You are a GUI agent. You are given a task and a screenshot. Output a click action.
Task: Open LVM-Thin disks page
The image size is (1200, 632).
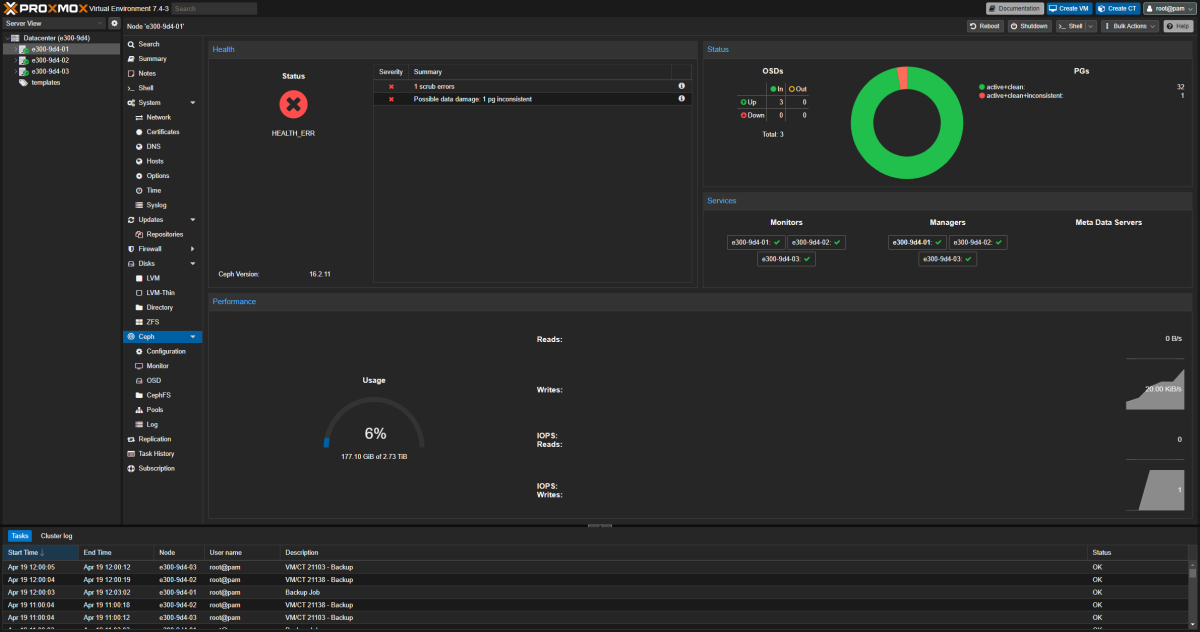click(162, 293)
